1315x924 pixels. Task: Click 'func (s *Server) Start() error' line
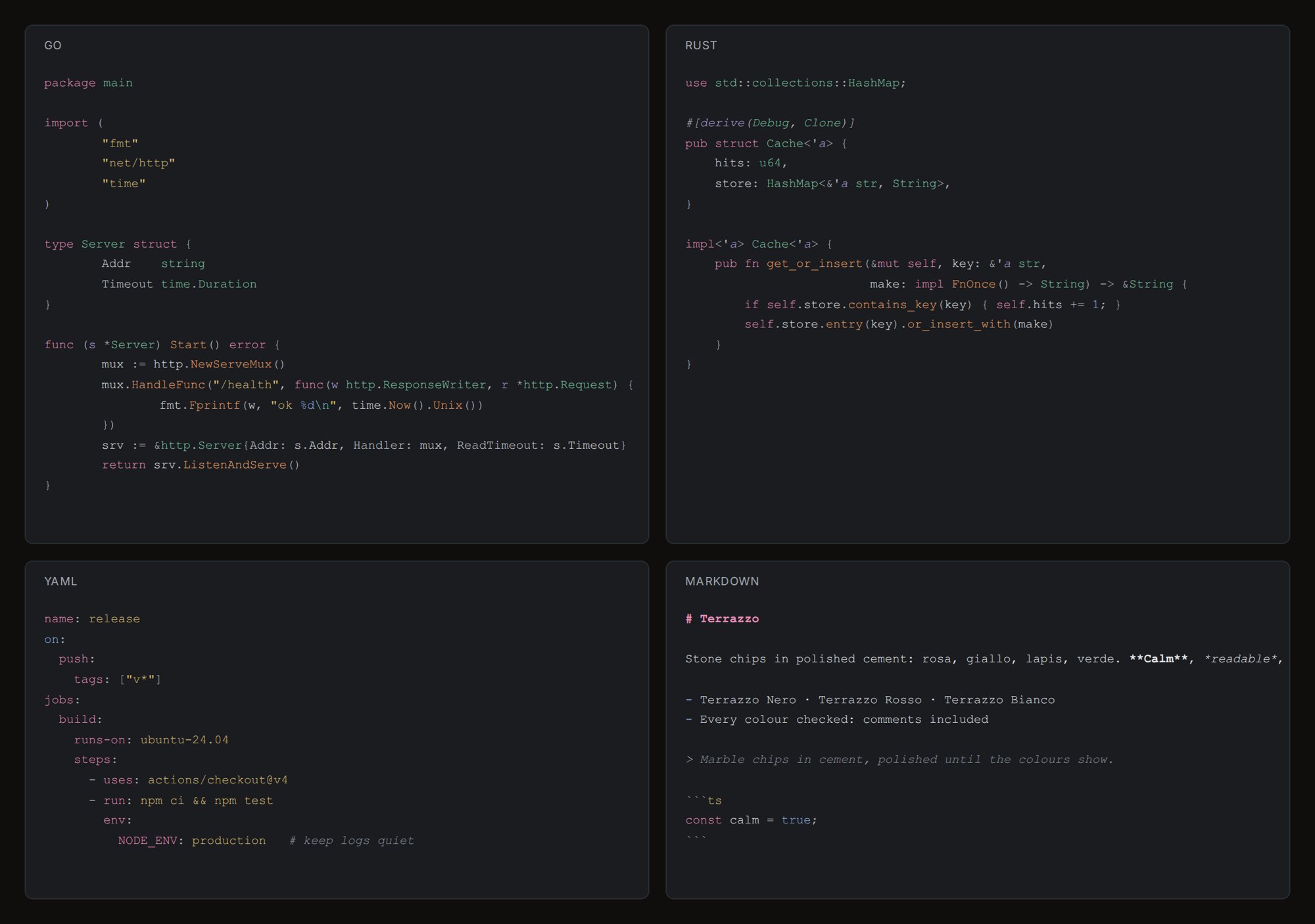(x=162, y=344)
